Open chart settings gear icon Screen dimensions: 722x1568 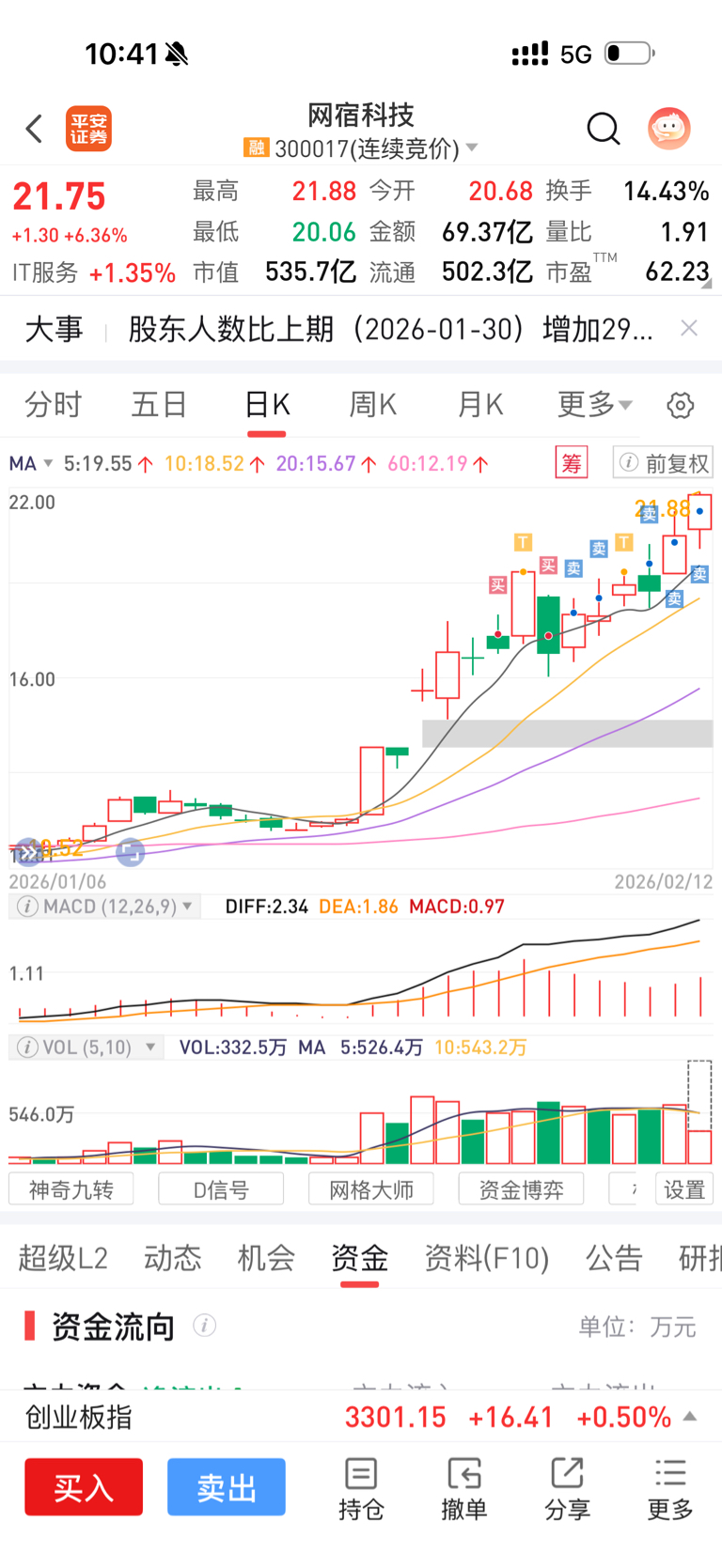point(681,406)
